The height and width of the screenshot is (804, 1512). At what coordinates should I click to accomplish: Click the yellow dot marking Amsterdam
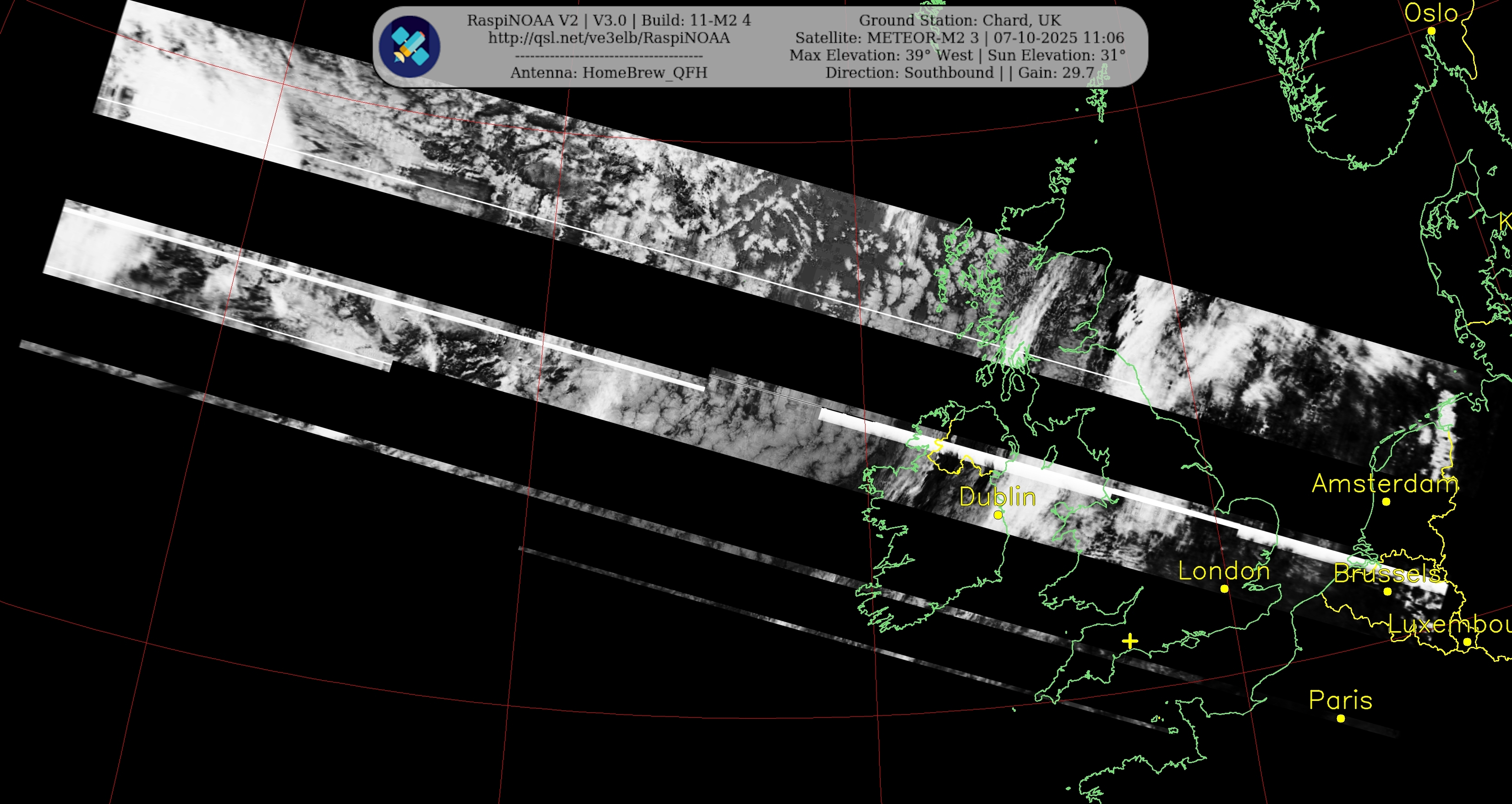[1386, 501]
